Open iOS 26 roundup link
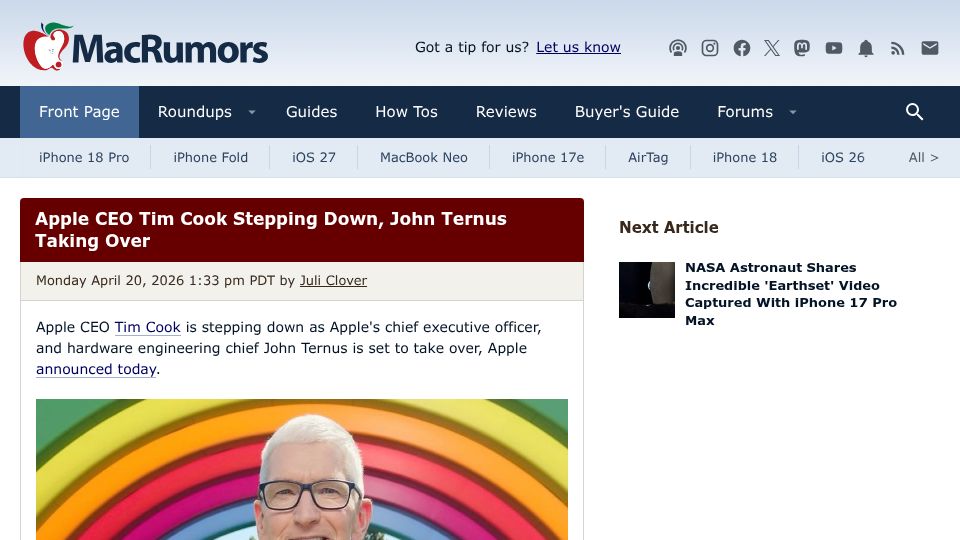 pos(842,158)
